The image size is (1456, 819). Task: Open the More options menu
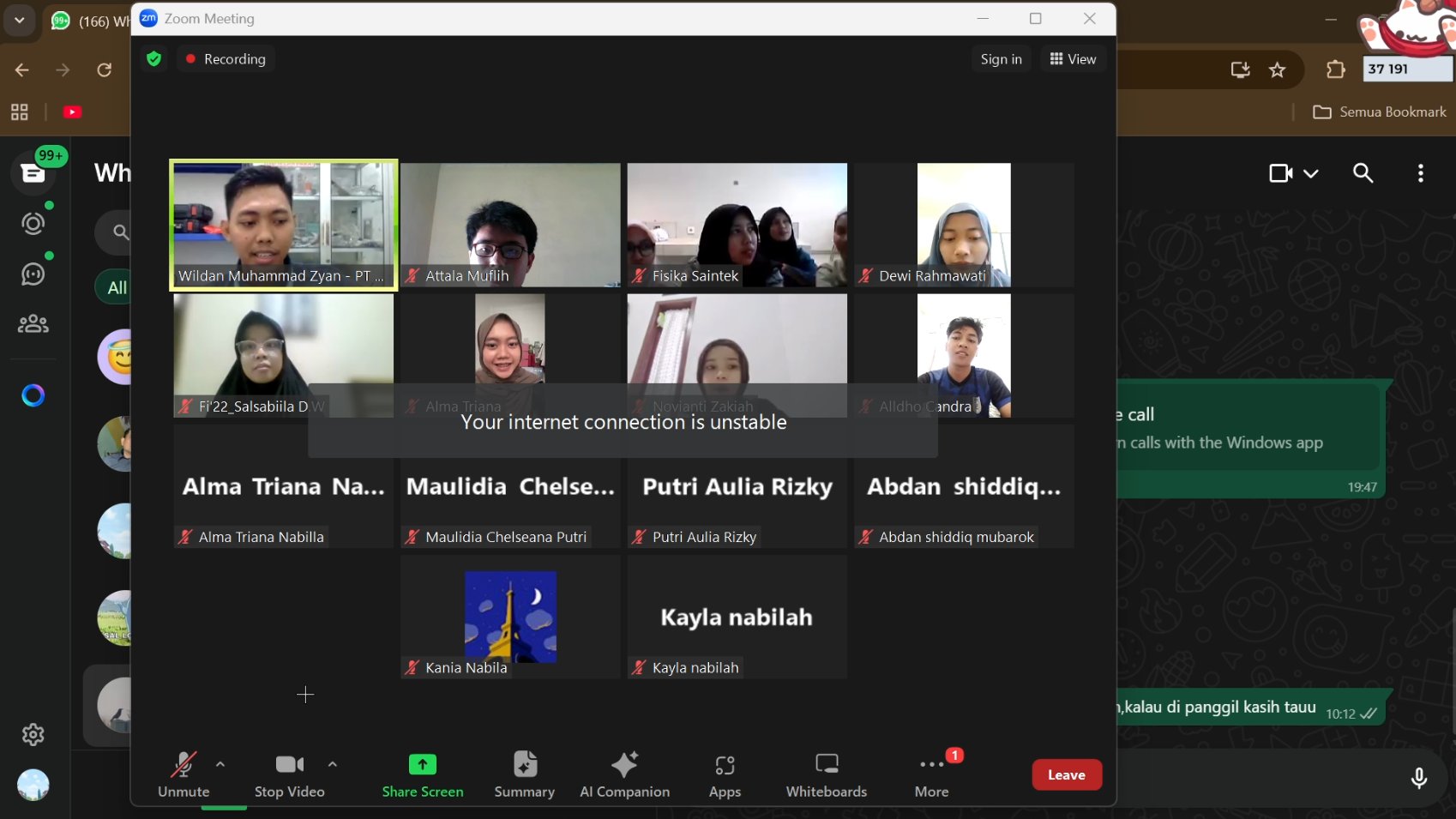(931, 774)
